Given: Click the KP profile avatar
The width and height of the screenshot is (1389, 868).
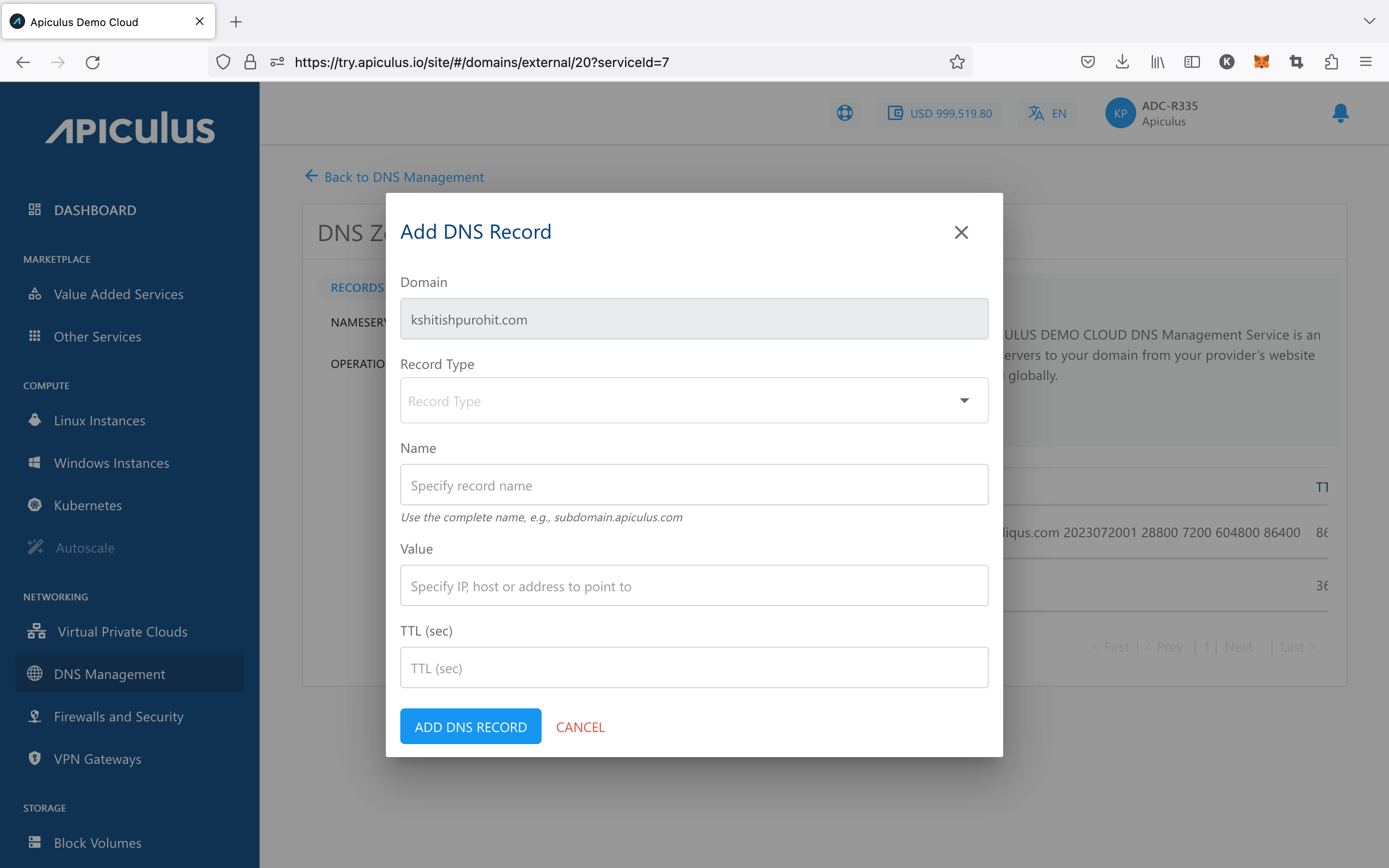Looking at the screenshot, I should (x=1120, y=113).
